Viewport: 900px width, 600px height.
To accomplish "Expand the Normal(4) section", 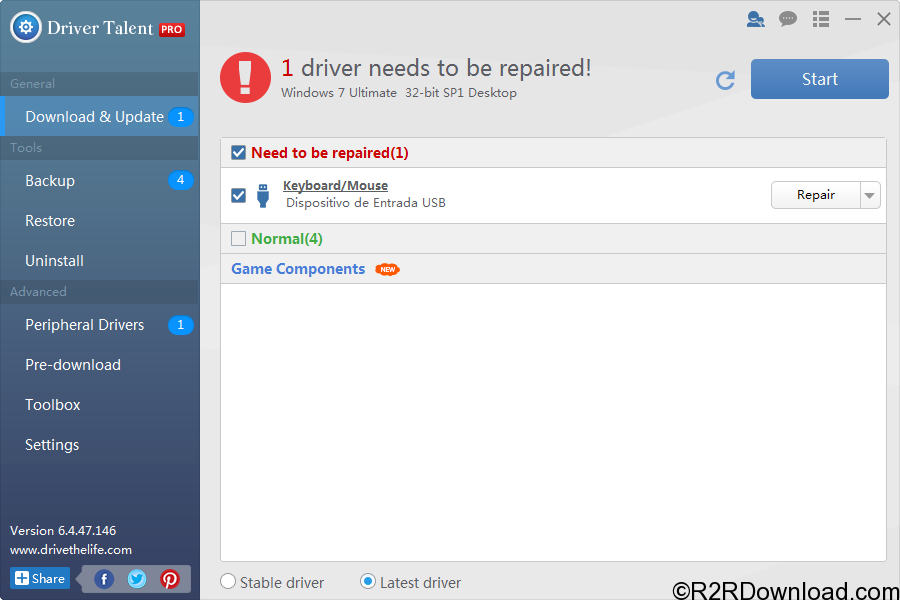I will pos(553,239).
